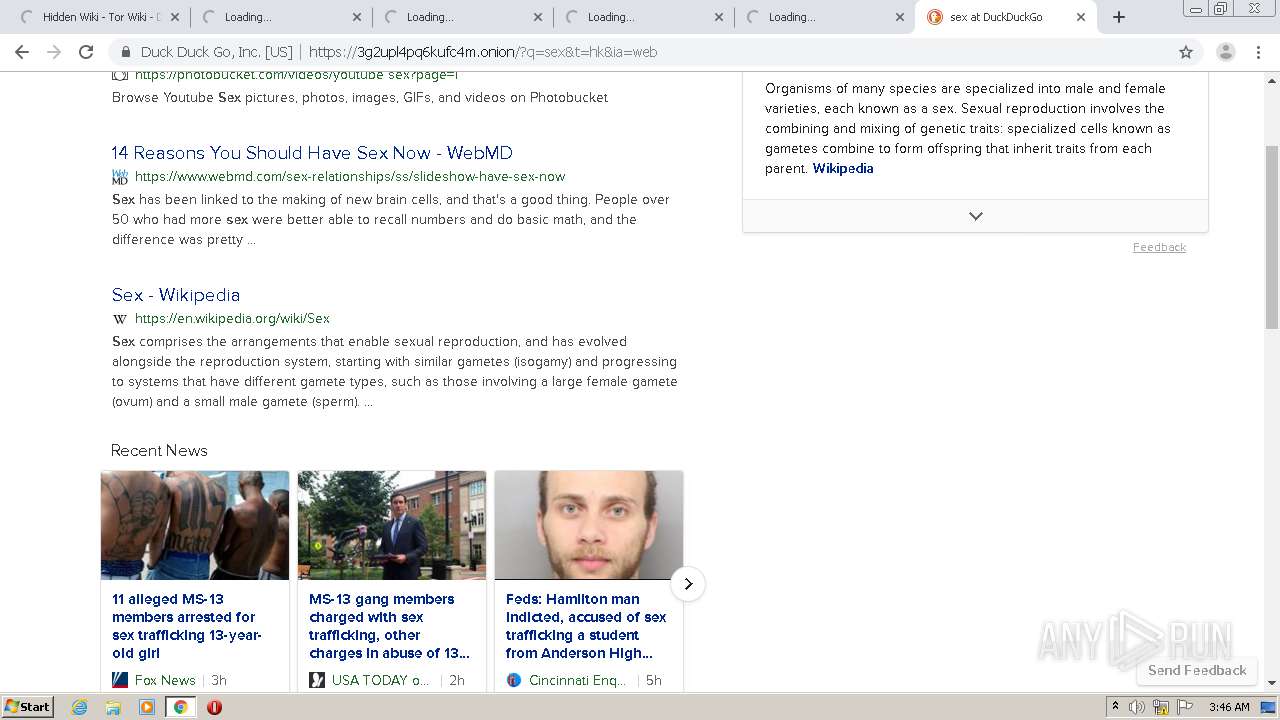View the site security lock info
Screen dimensions: 1280x720
(x=126, y=52)
